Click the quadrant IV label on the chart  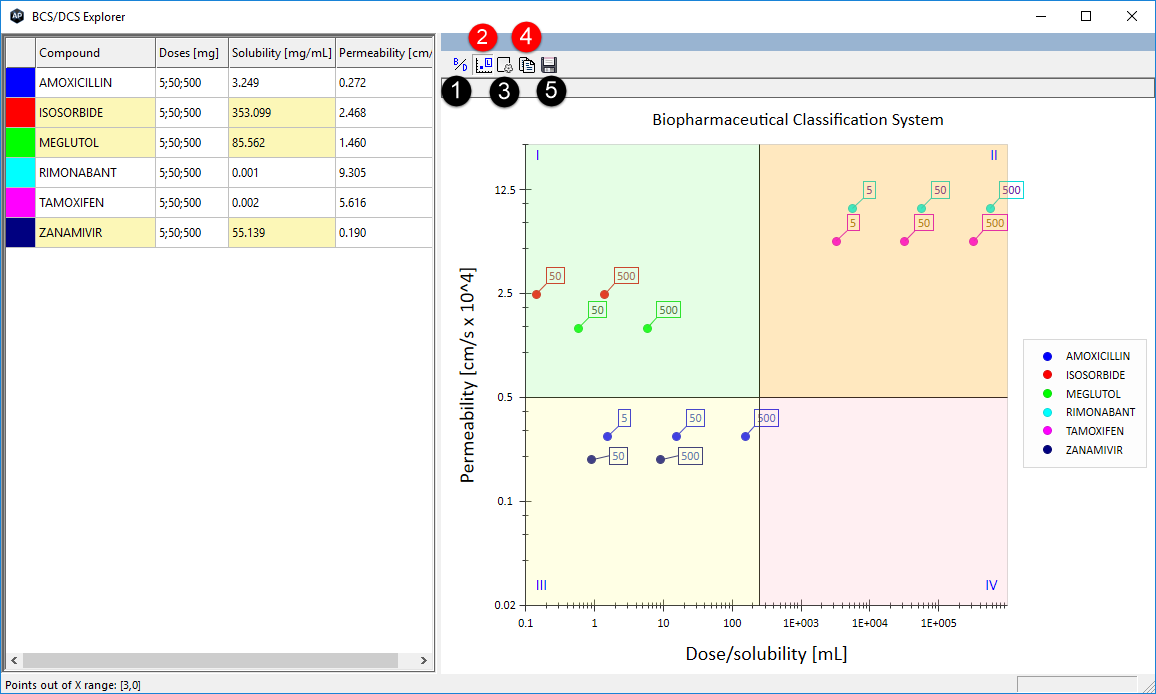click(991, 585)
